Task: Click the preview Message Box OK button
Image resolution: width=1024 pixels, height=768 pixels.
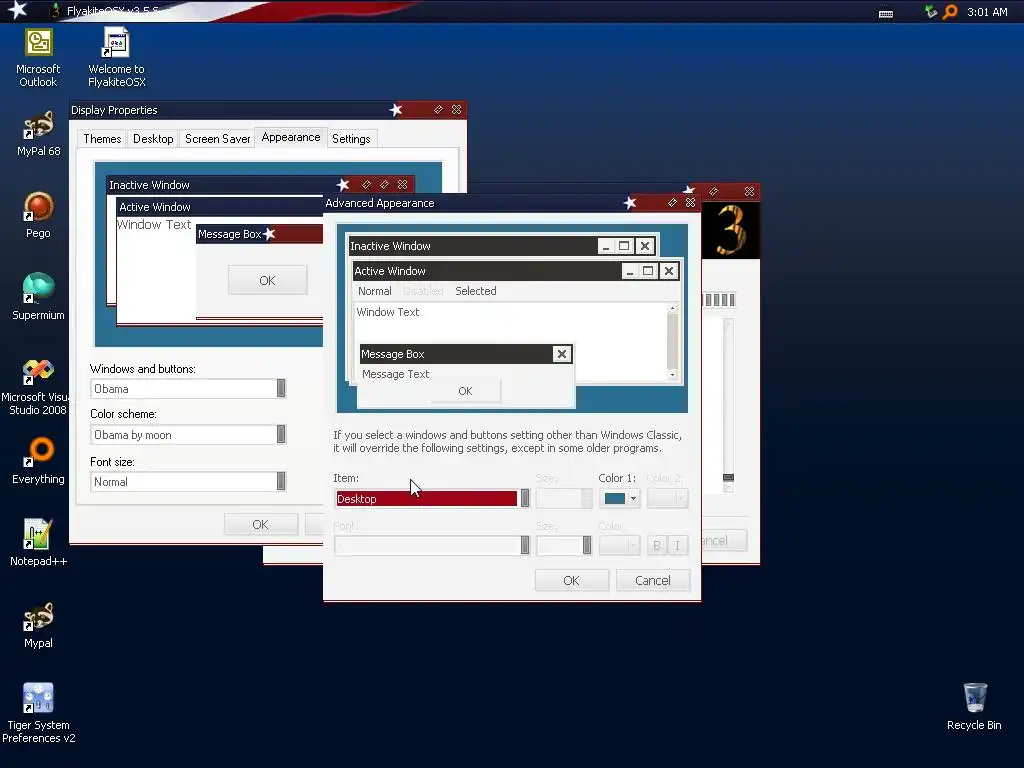Action: 465,391
